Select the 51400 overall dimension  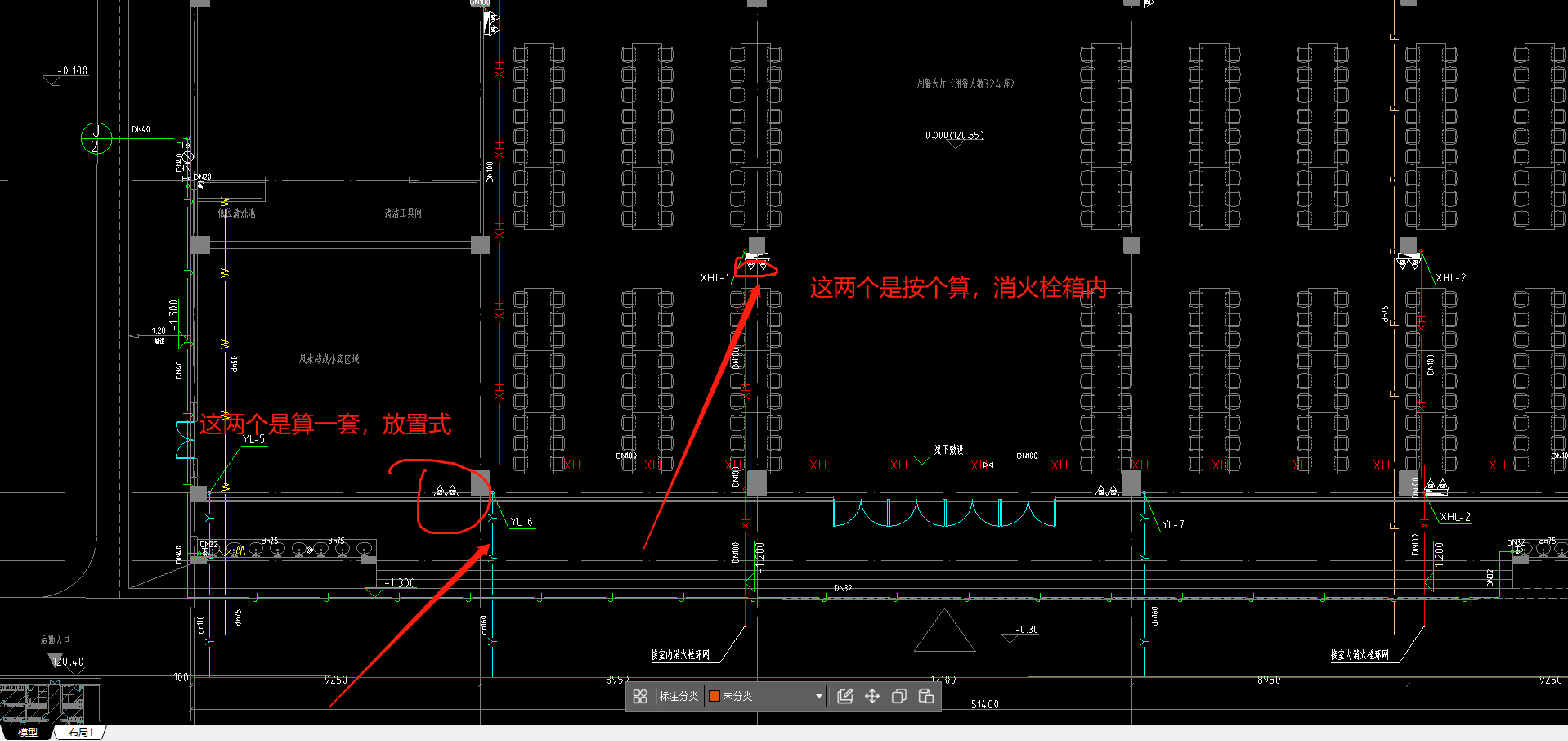(985, 704)
